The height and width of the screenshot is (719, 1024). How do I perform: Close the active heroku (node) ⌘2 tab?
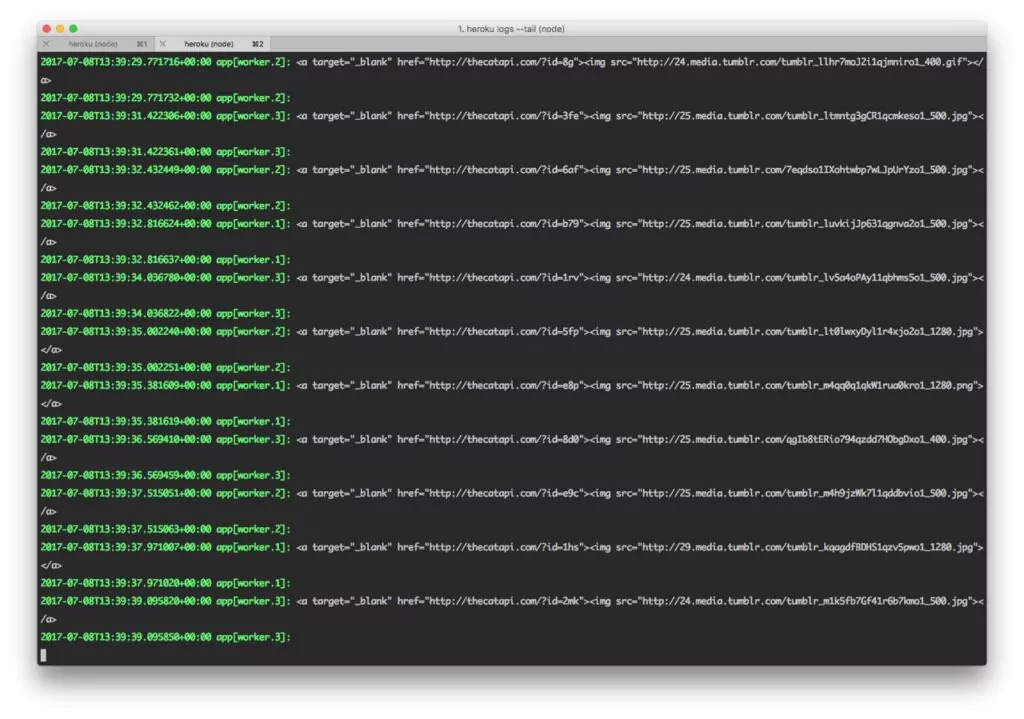163,44
